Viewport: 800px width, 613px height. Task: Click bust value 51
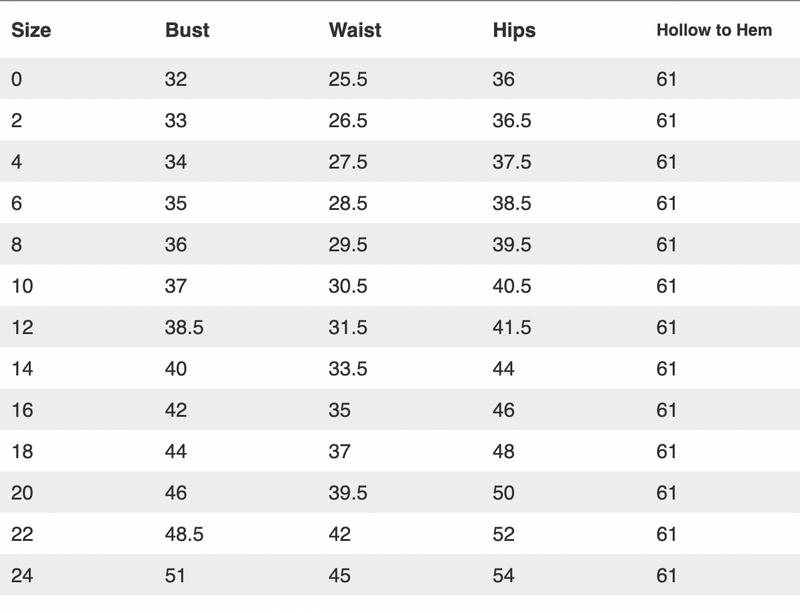tap(175, 575)
